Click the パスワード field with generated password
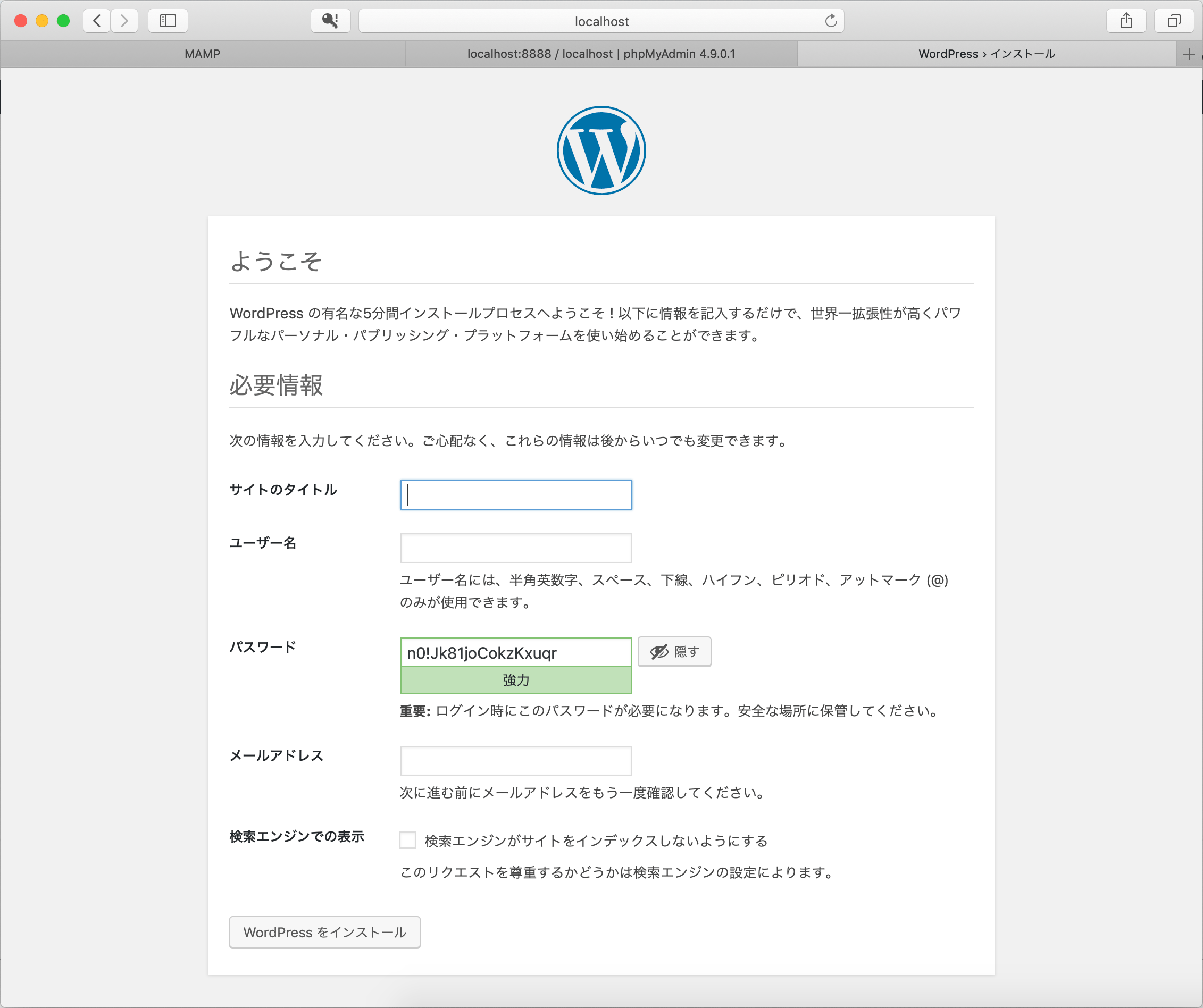 (x=516, y=653)
